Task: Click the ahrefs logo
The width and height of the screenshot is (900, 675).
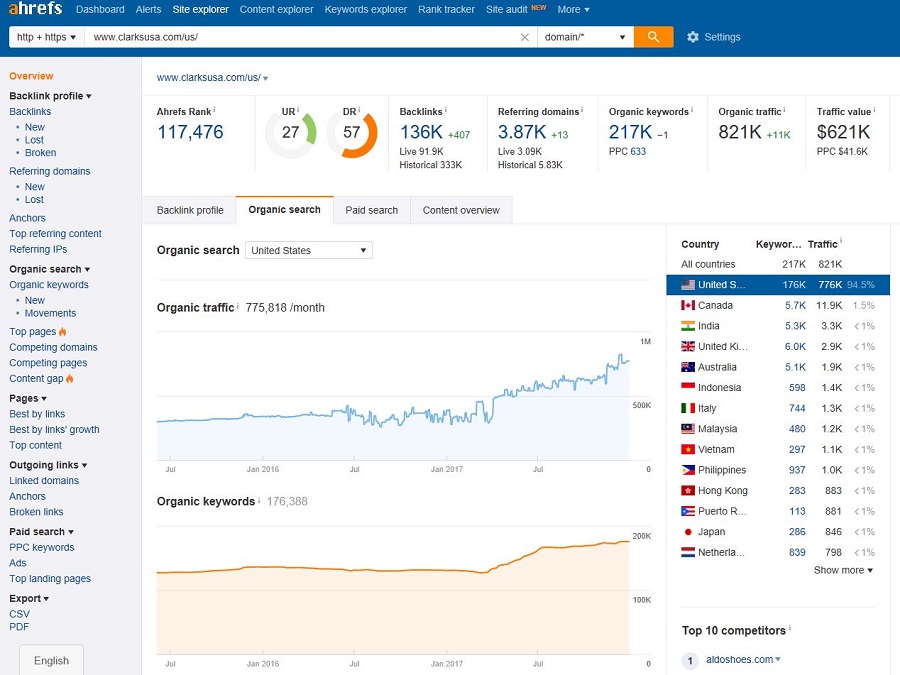Action: (35, 8)
